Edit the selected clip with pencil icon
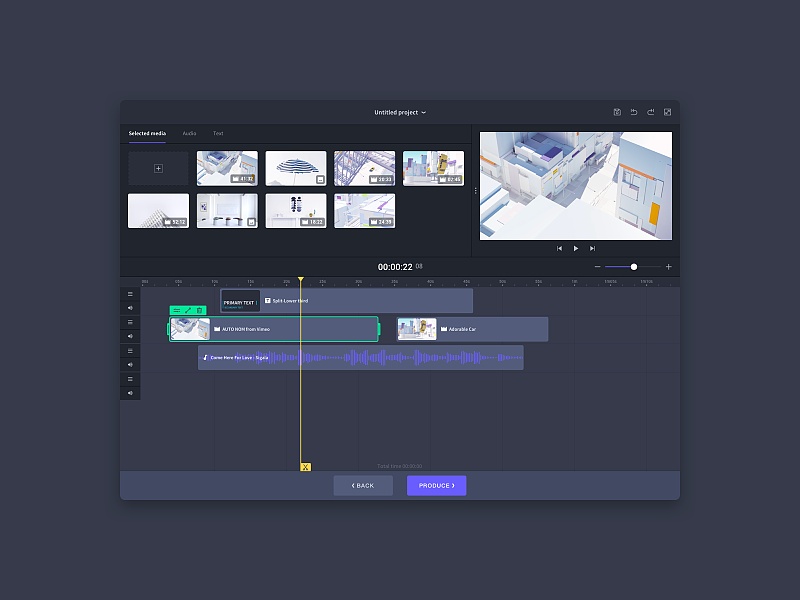This screenshot has height=600, width=800. pos(187,310)
